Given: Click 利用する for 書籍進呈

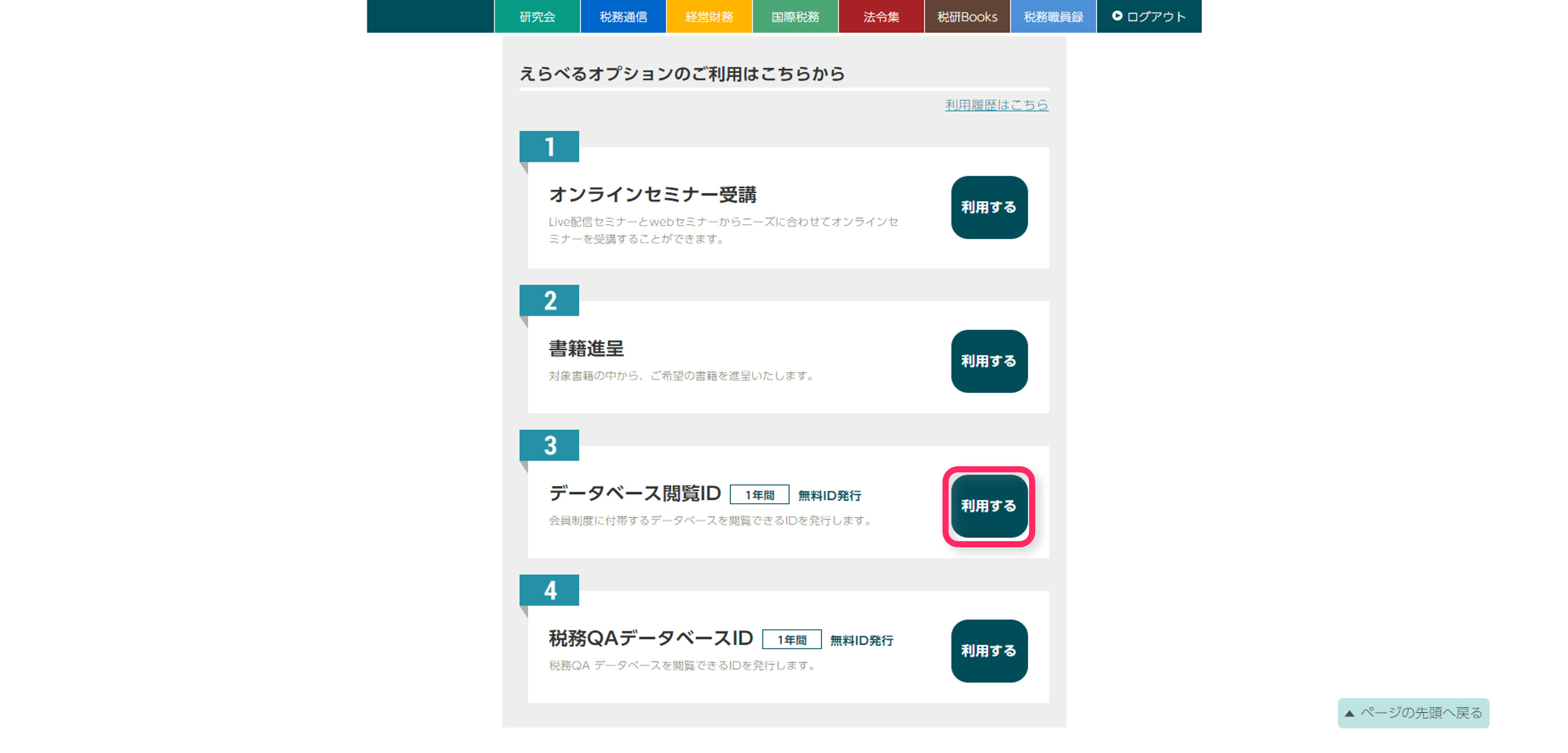Looking at the screenshot, I should click(989, 361).
